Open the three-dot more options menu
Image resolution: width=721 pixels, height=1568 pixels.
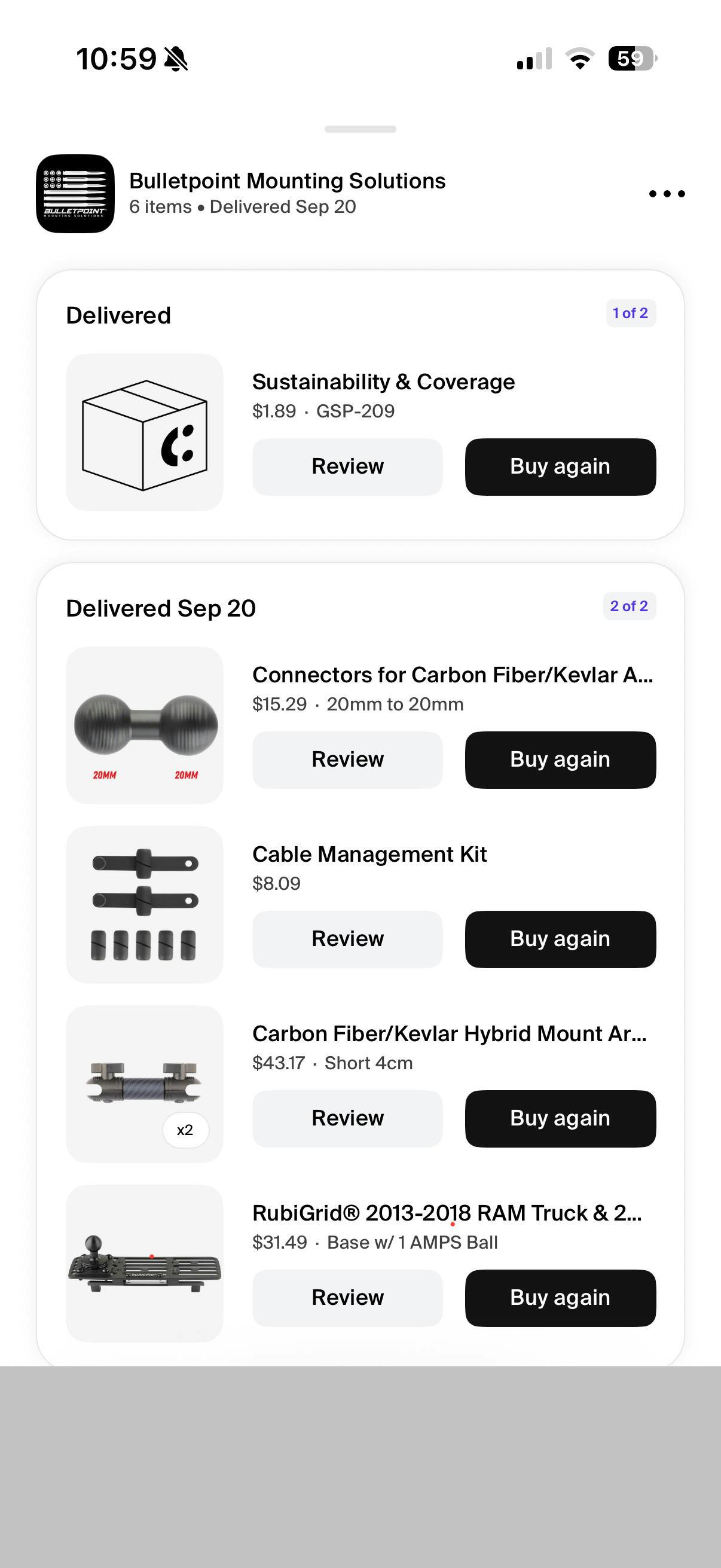pos(666,194)
